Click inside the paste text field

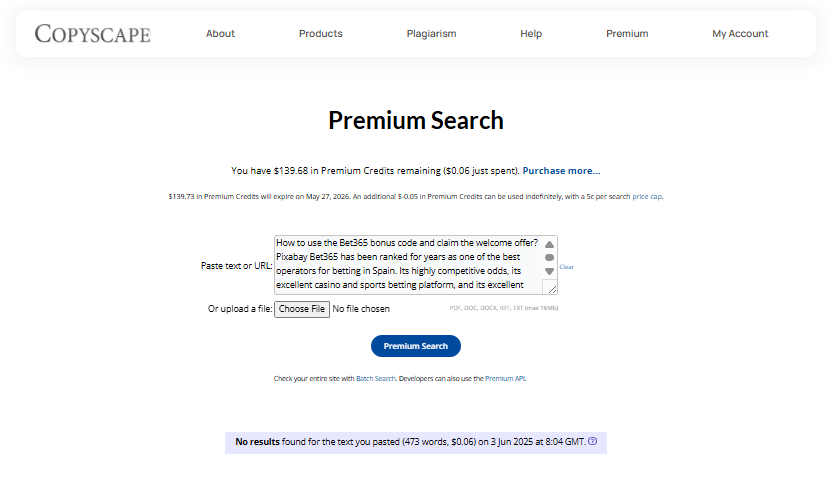click(x=408, y=264)
